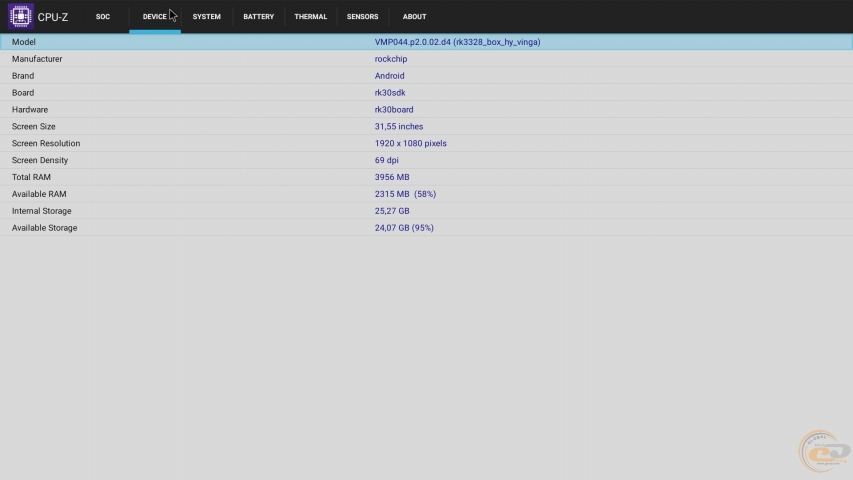853x480 pixels.
Task: Click the 25,27 GB value
Action: [x=392, y=211]
